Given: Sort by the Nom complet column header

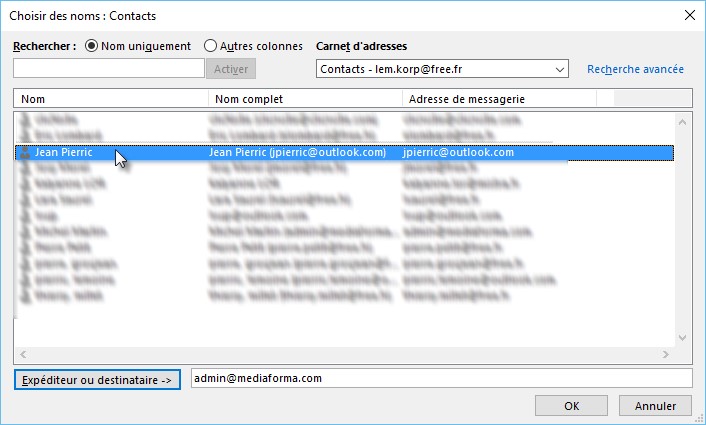Looking at the screenshot, I should [305, 99].
